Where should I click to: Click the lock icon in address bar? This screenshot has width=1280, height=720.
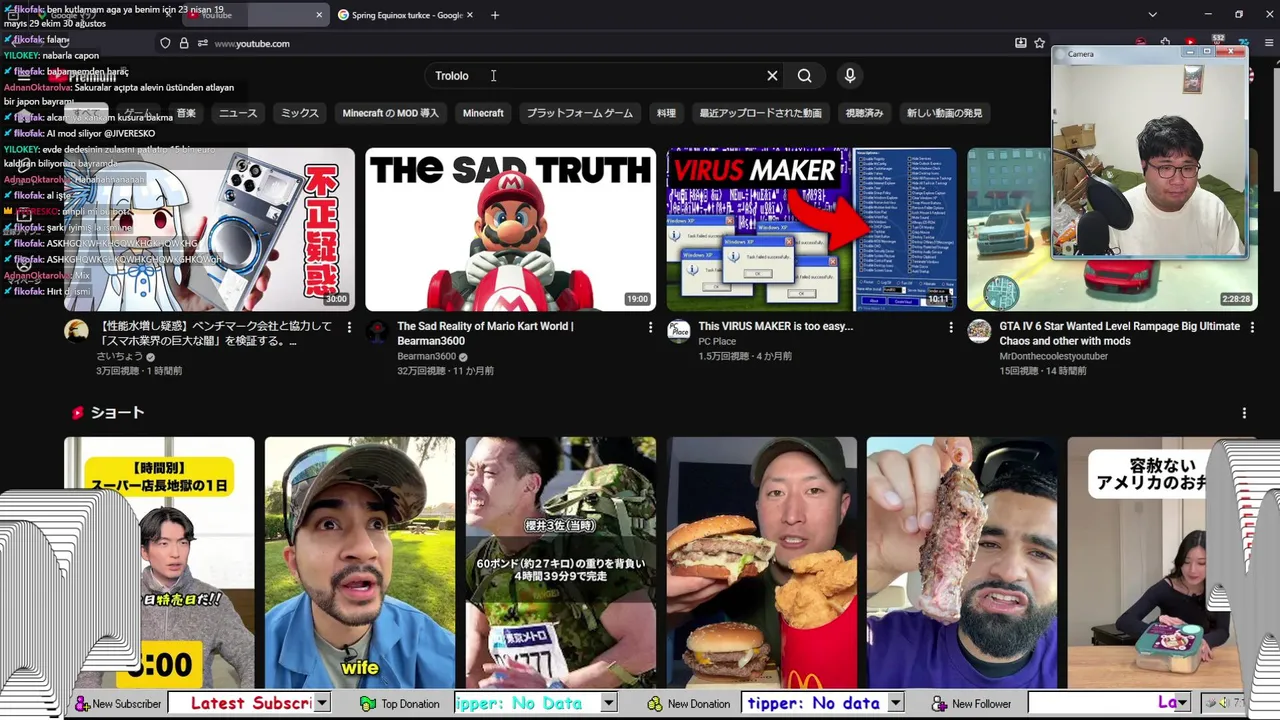pyautogui.click(x=184, y=43)
